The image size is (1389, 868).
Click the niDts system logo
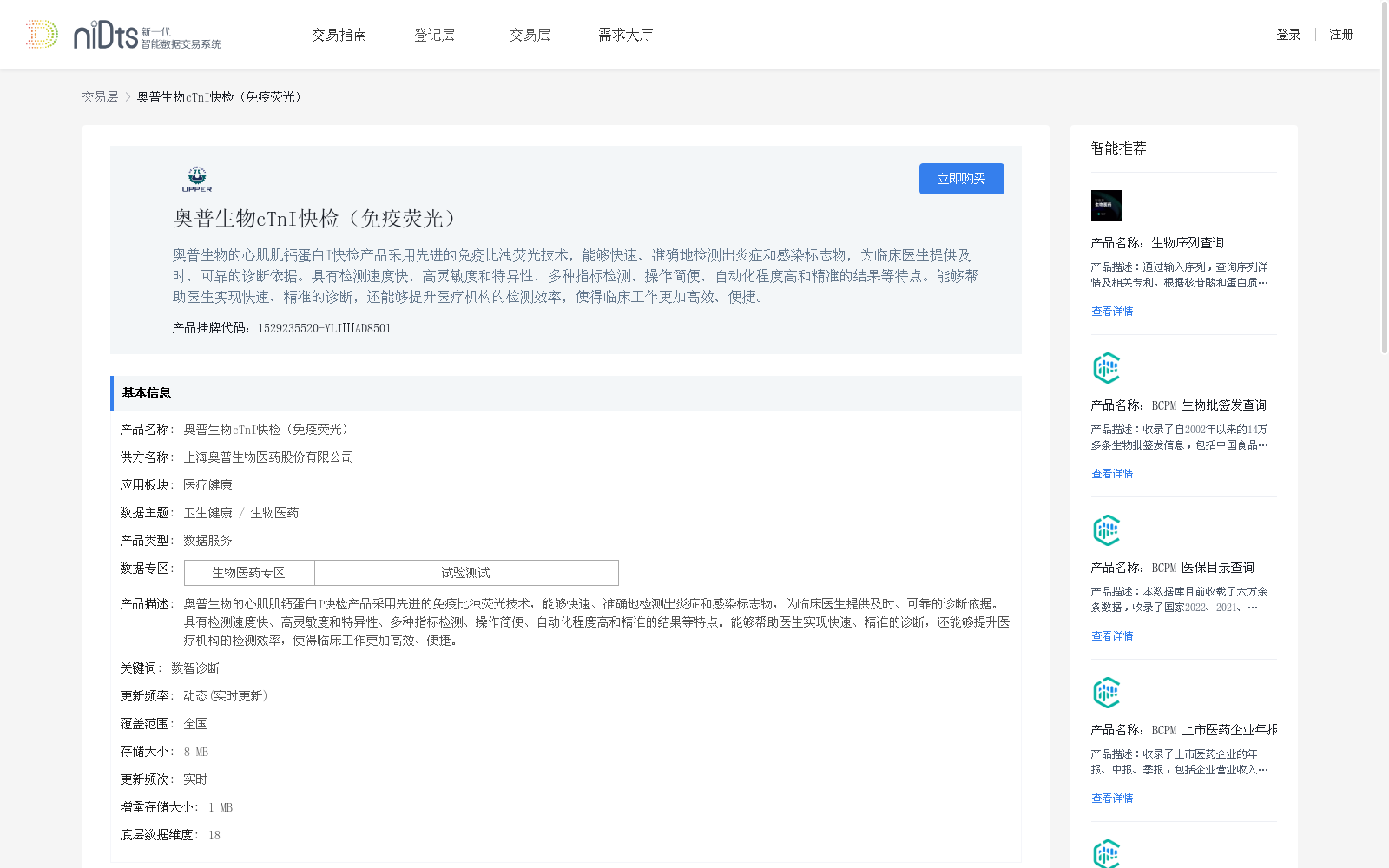[x=147, y=35]
